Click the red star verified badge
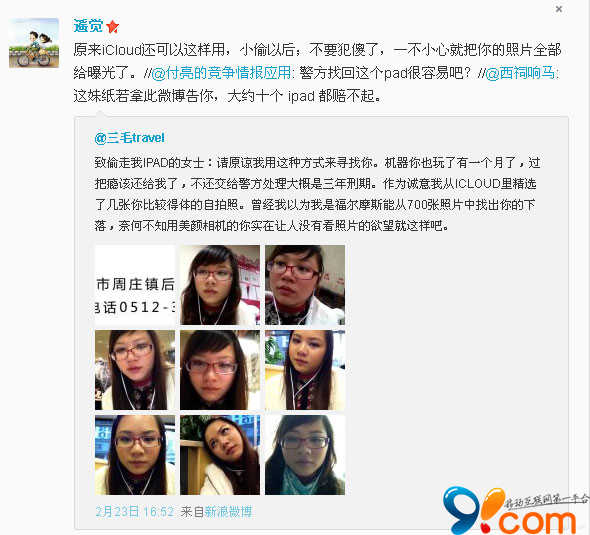The width and height of the screenshot is (590, 535). pos(113,27)
